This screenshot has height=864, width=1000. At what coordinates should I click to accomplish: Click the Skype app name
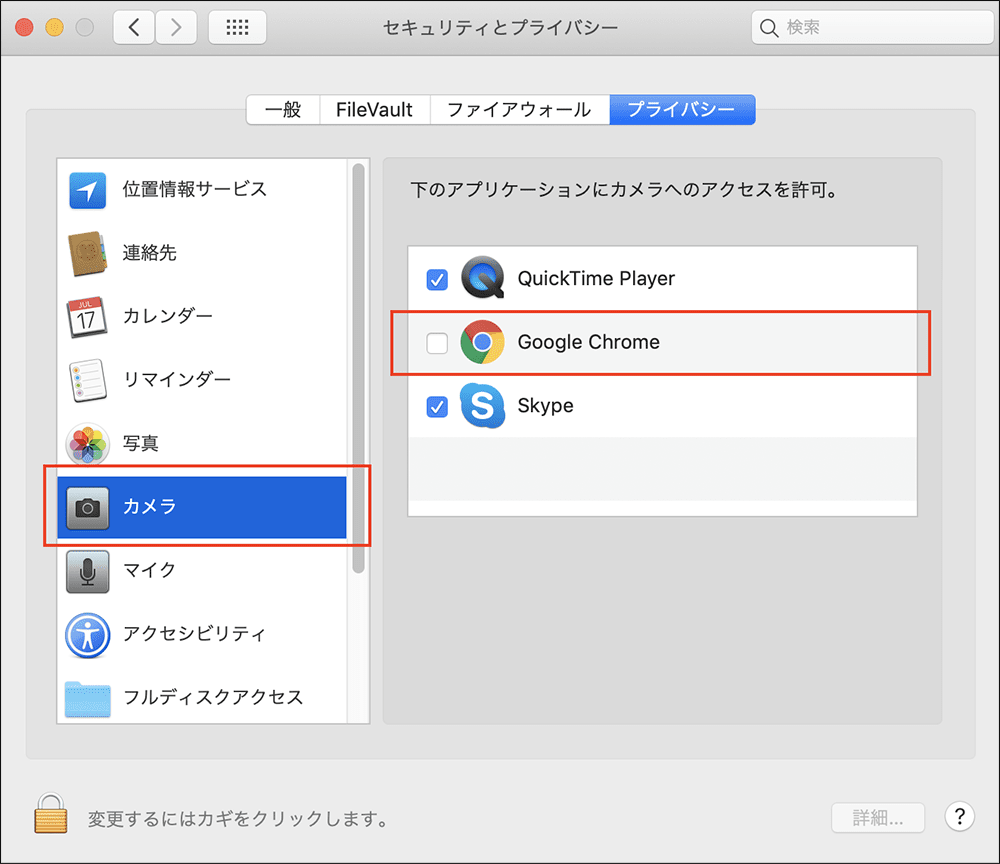tap(545, 406)
